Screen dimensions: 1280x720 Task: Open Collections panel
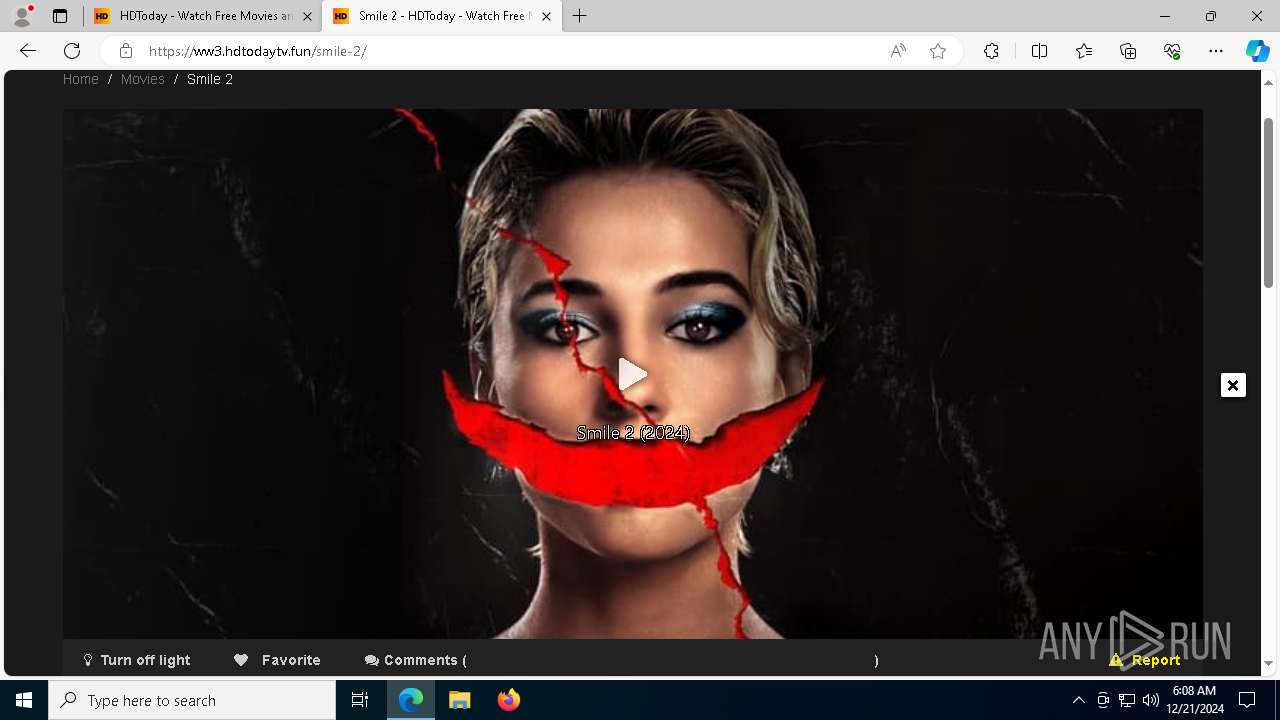click(x=1128, y=51)
